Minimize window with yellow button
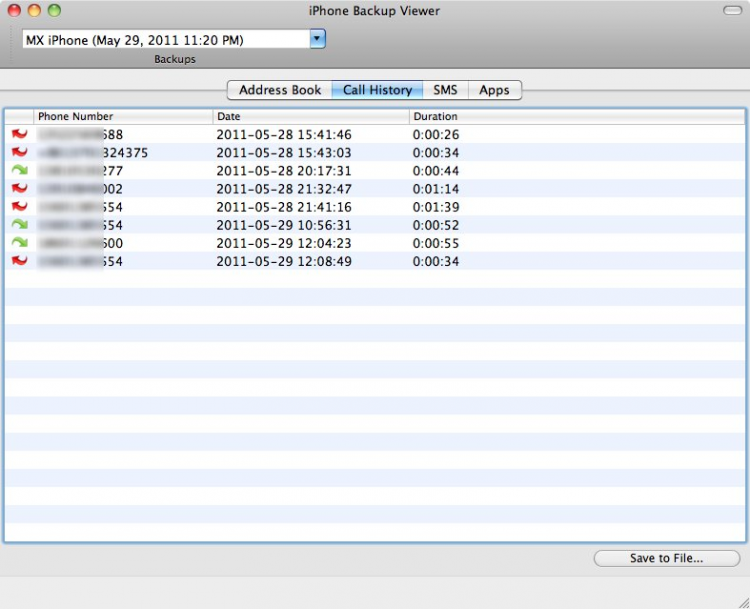Screen dimensions: 750x609 pyautogui.click(x=34, y=10)
